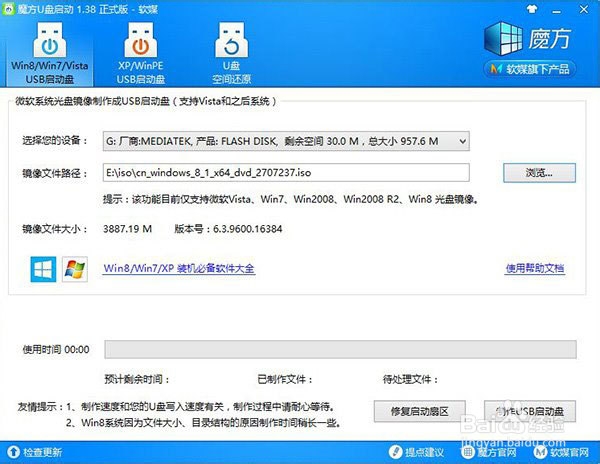
Task: Open Win8/Win7/XP 装机必备软件大全 link
Action: [179, 268]
